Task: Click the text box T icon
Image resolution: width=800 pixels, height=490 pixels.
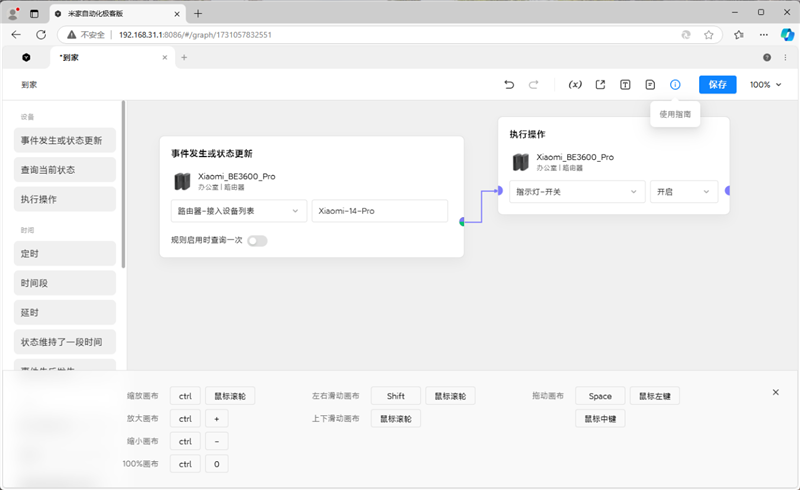Action: pyautogui.click(x=625, y=85)
